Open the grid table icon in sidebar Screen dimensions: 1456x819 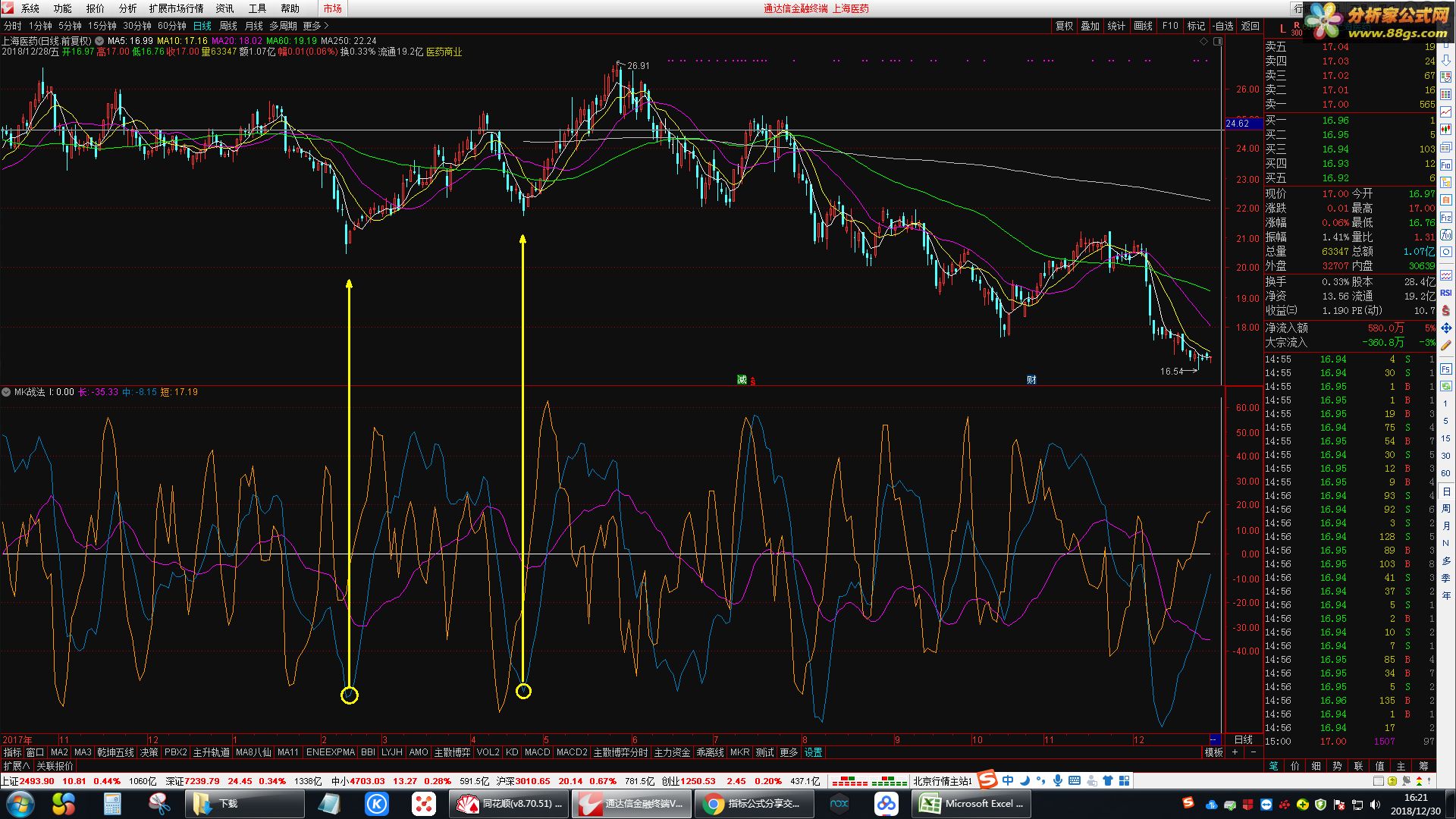pos(1446,94)
